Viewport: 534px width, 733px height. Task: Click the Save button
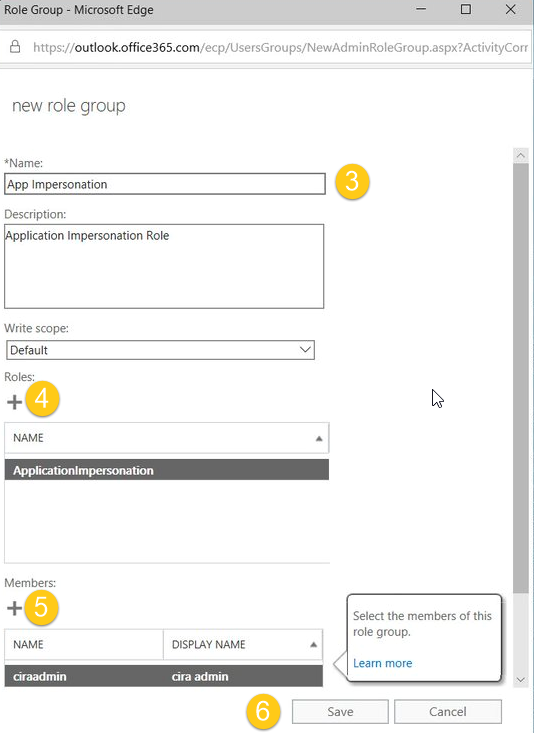340,711
